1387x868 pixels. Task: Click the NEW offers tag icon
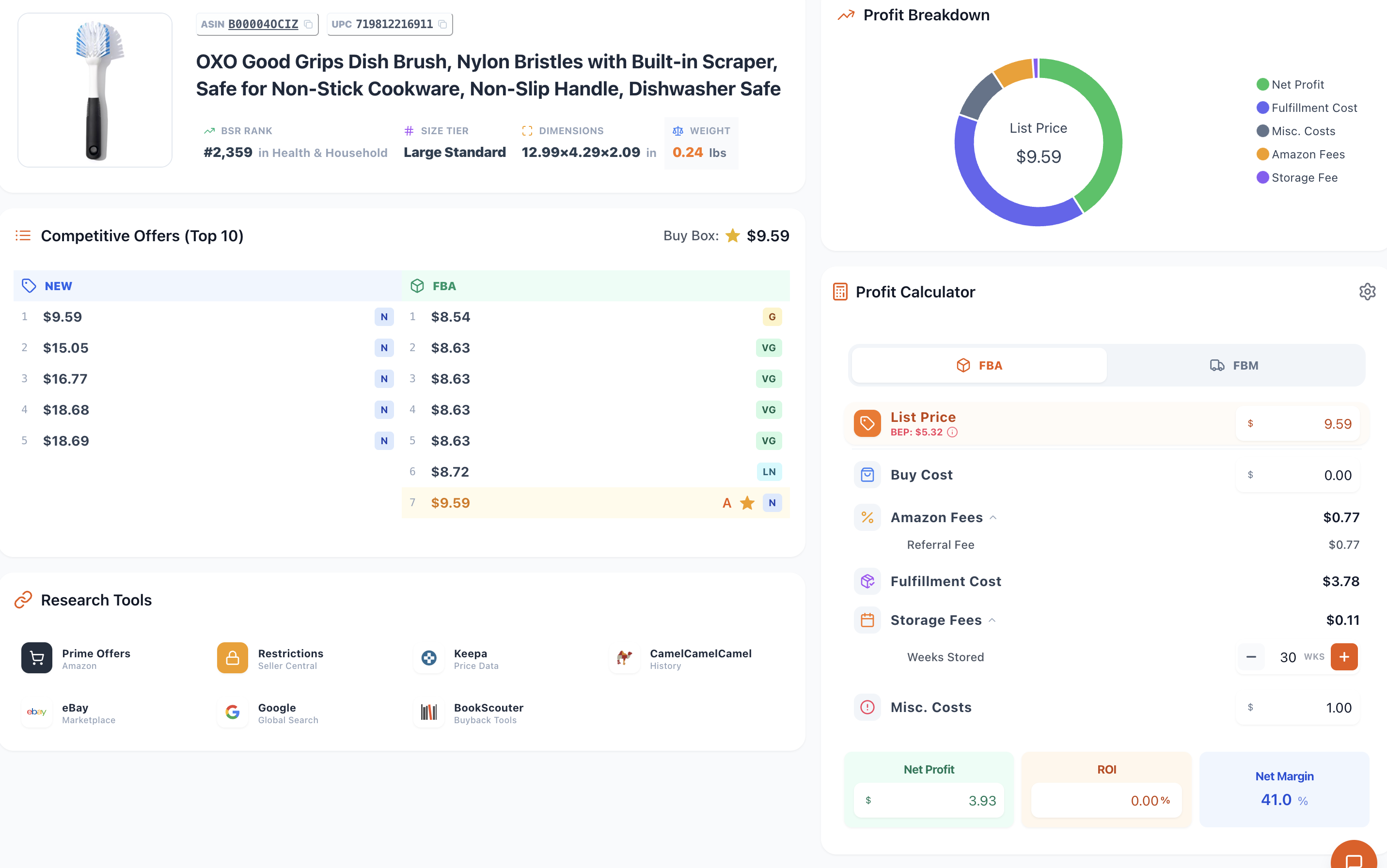pos(29,286)
